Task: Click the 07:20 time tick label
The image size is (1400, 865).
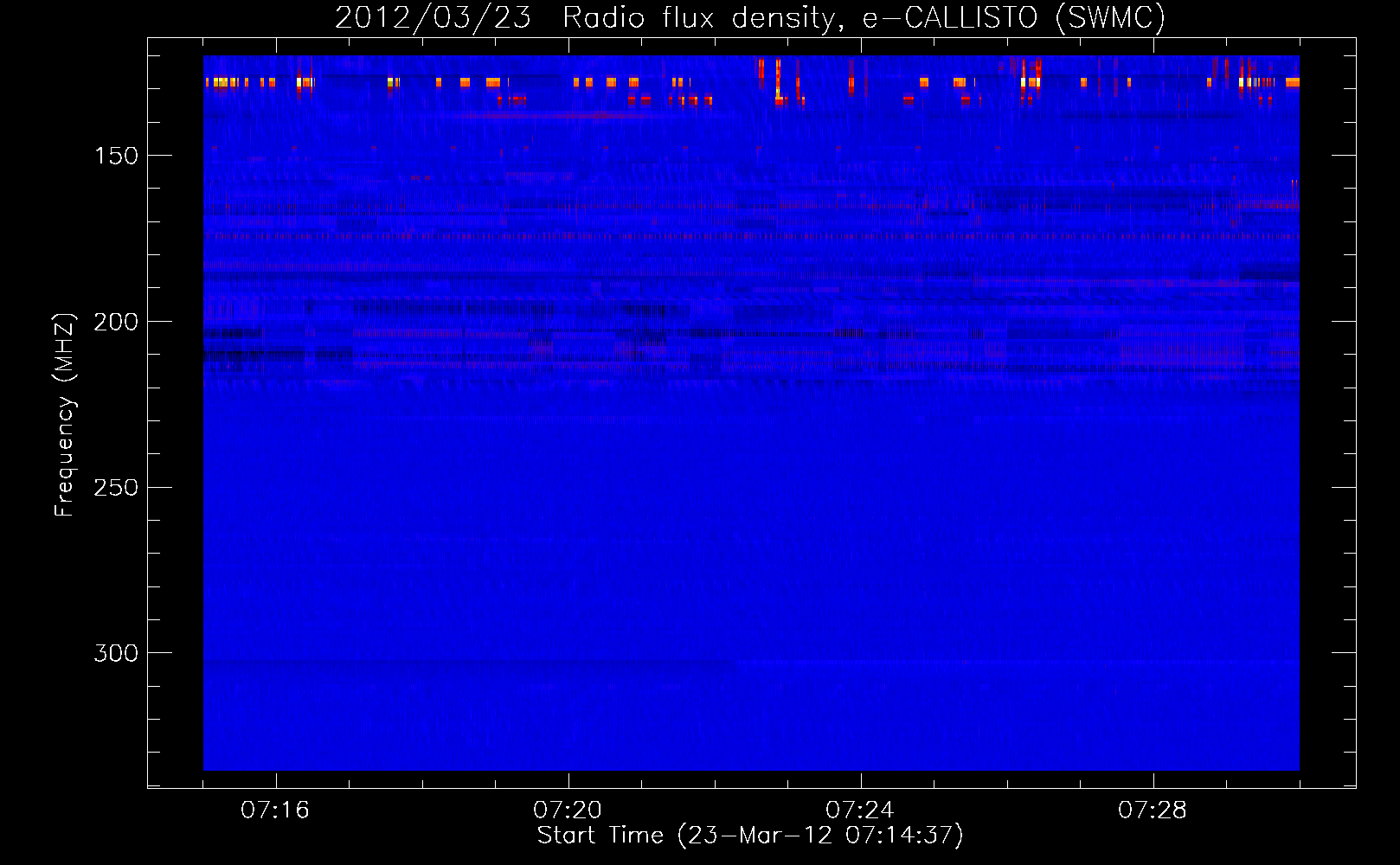Action: point(568,811)
